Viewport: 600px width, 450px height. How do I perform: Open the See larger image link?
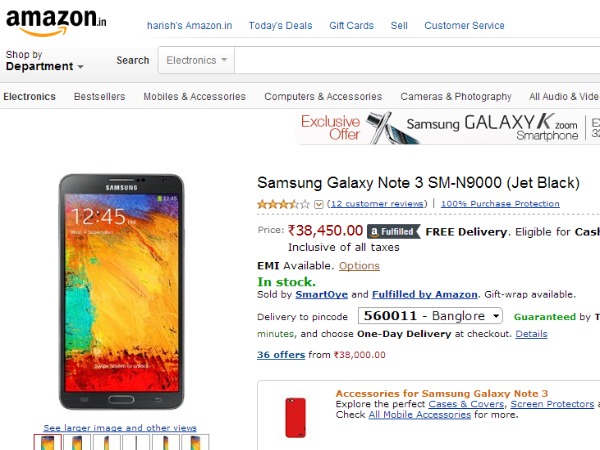tap(120, 428)
